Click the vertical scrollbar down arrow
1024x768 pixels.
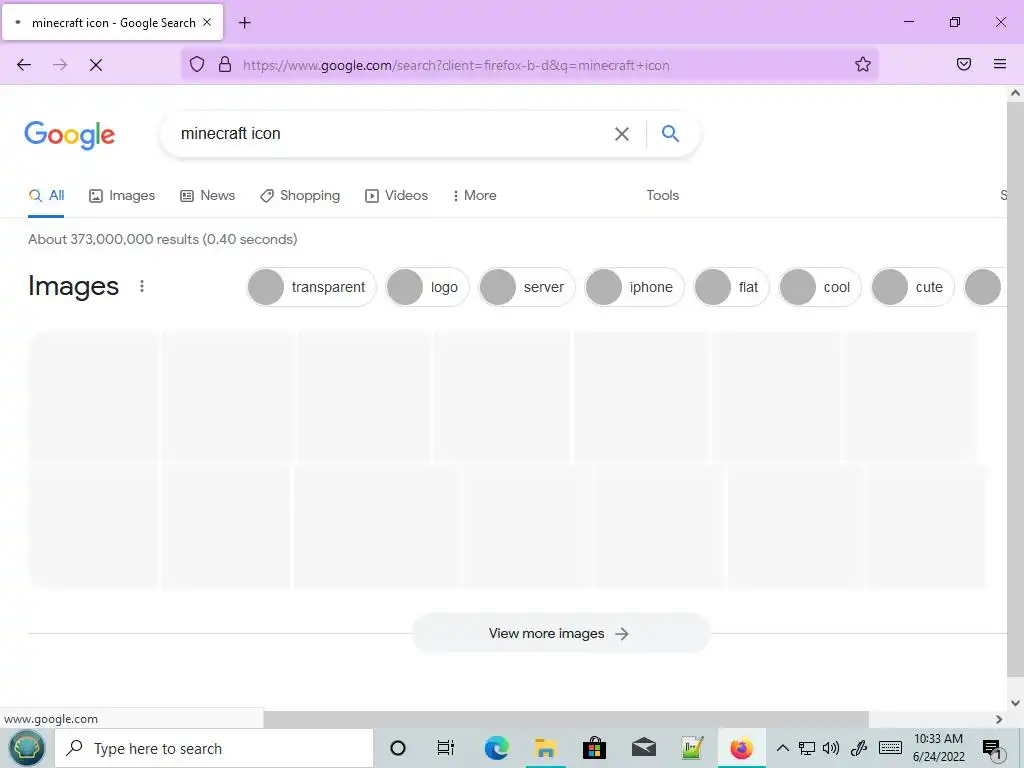point(1015,703)
